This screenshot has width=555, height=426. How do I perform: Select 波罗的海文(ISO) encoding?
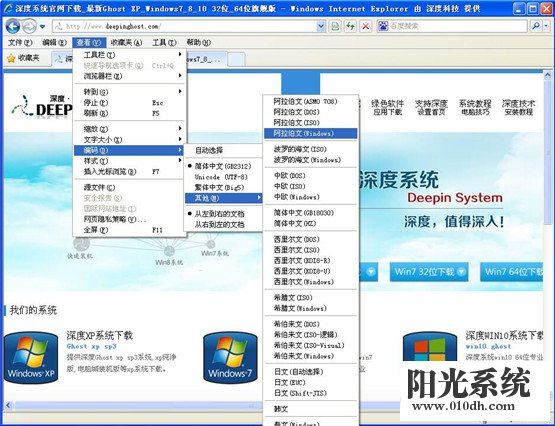pyautogui.click(x=311, y=149)
